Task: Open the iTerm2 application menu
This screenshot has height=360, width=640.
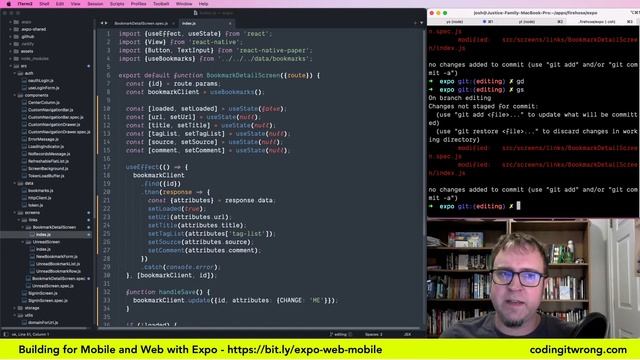Action: pyautogui.click(x=25, y=4)
